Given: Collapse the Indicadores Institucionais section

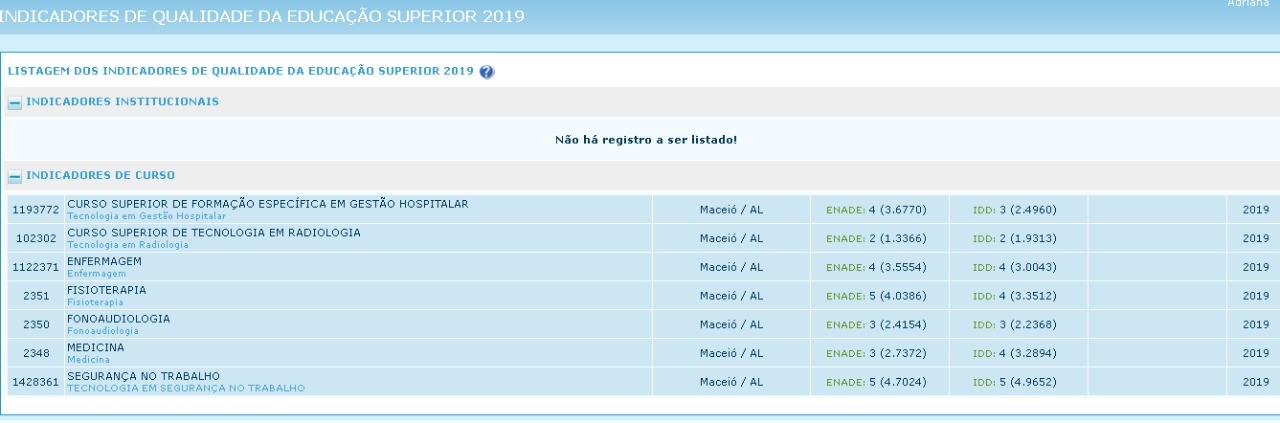Looking at the screenshot, I should (14, 102).
